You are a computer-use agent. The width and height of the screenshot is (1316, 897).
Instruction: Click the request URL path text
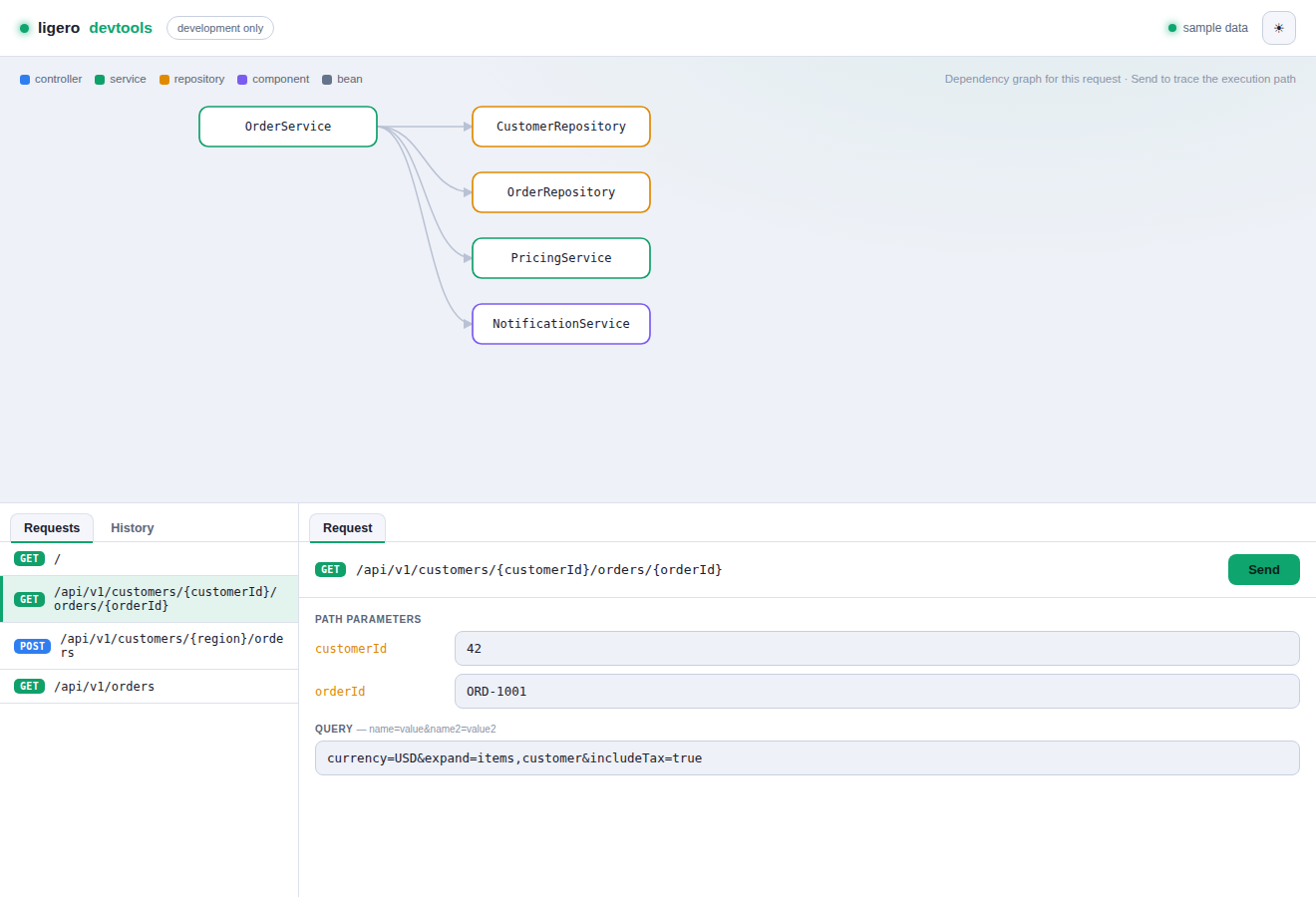click(x=539, y=570)
